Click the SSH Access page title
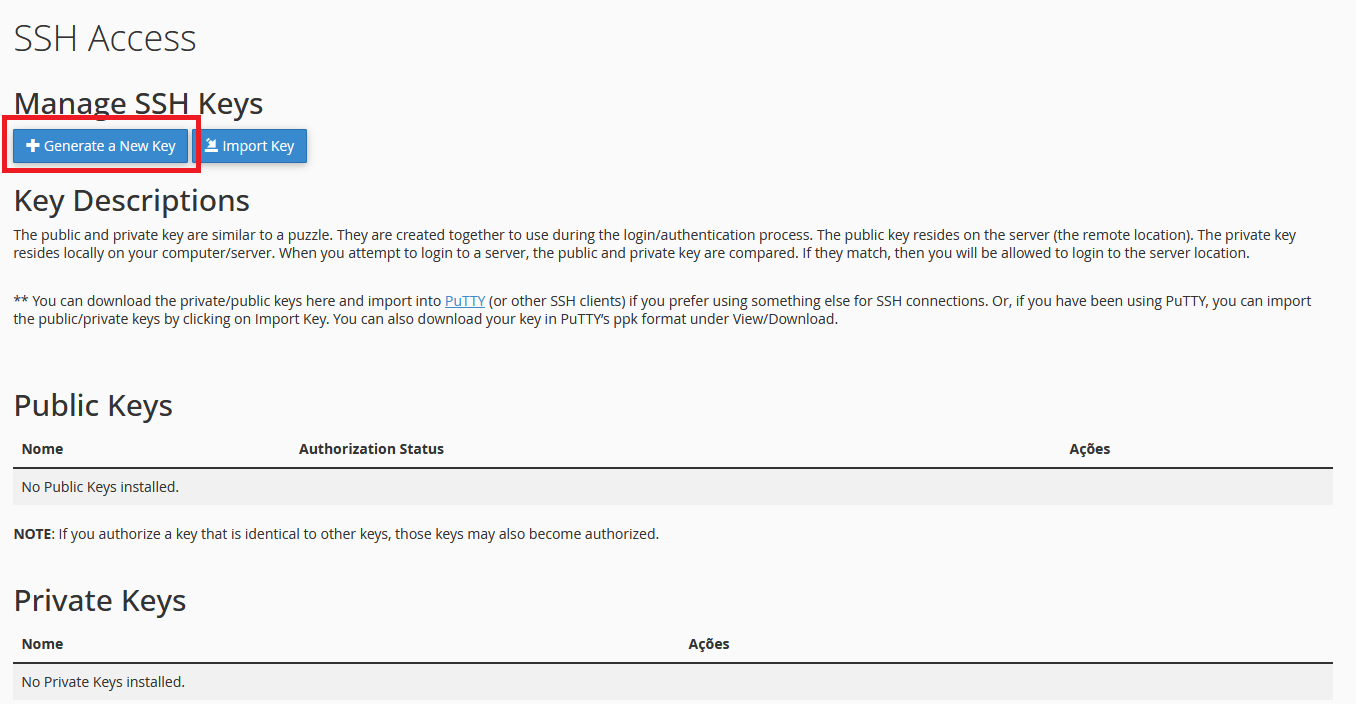Viewport: 1356px width, 704px height. [x=105, y=39]
